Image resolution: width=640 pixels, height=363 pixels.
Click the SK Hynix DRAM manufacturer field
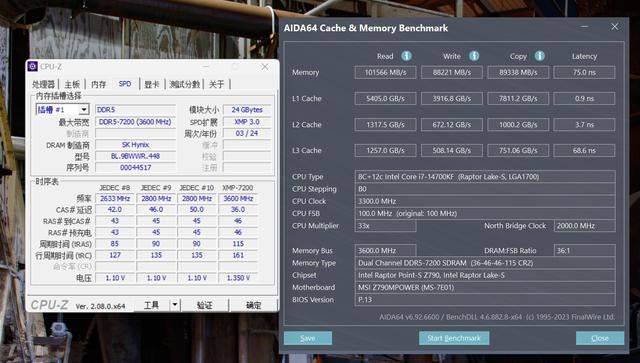[x=136, y=145]
